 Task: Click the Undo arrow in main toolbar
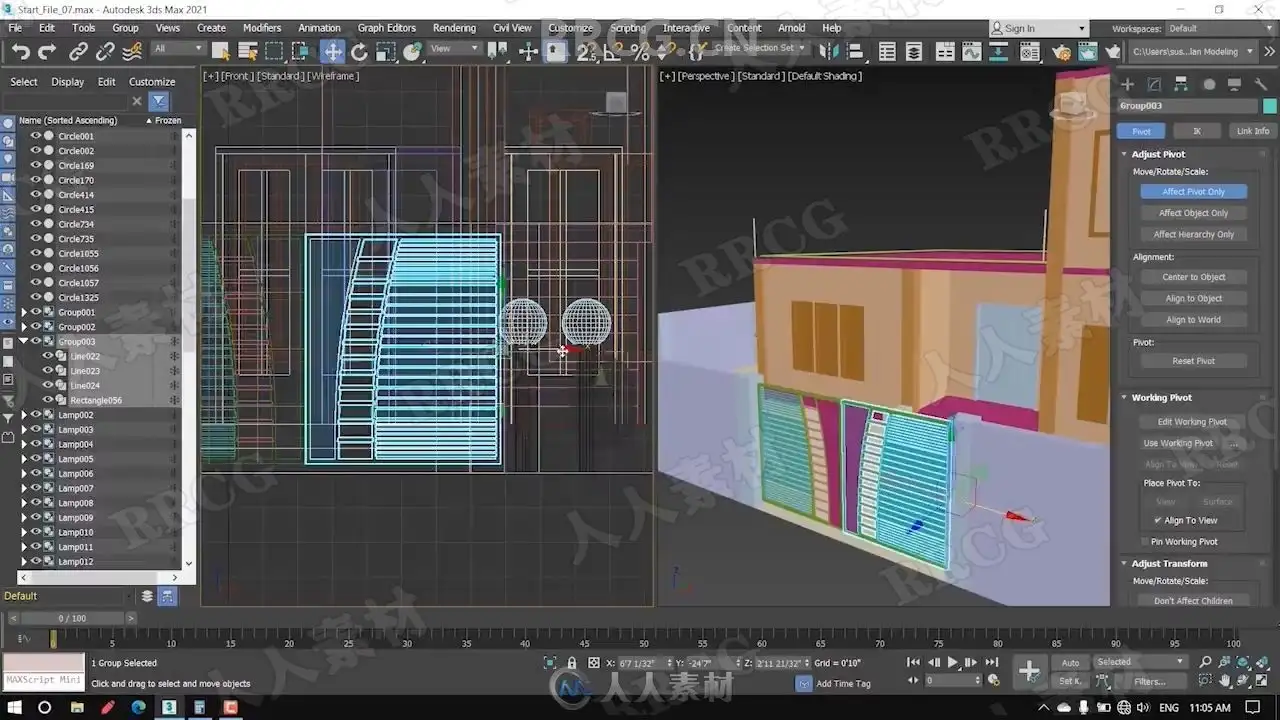(x=20, y=51)
